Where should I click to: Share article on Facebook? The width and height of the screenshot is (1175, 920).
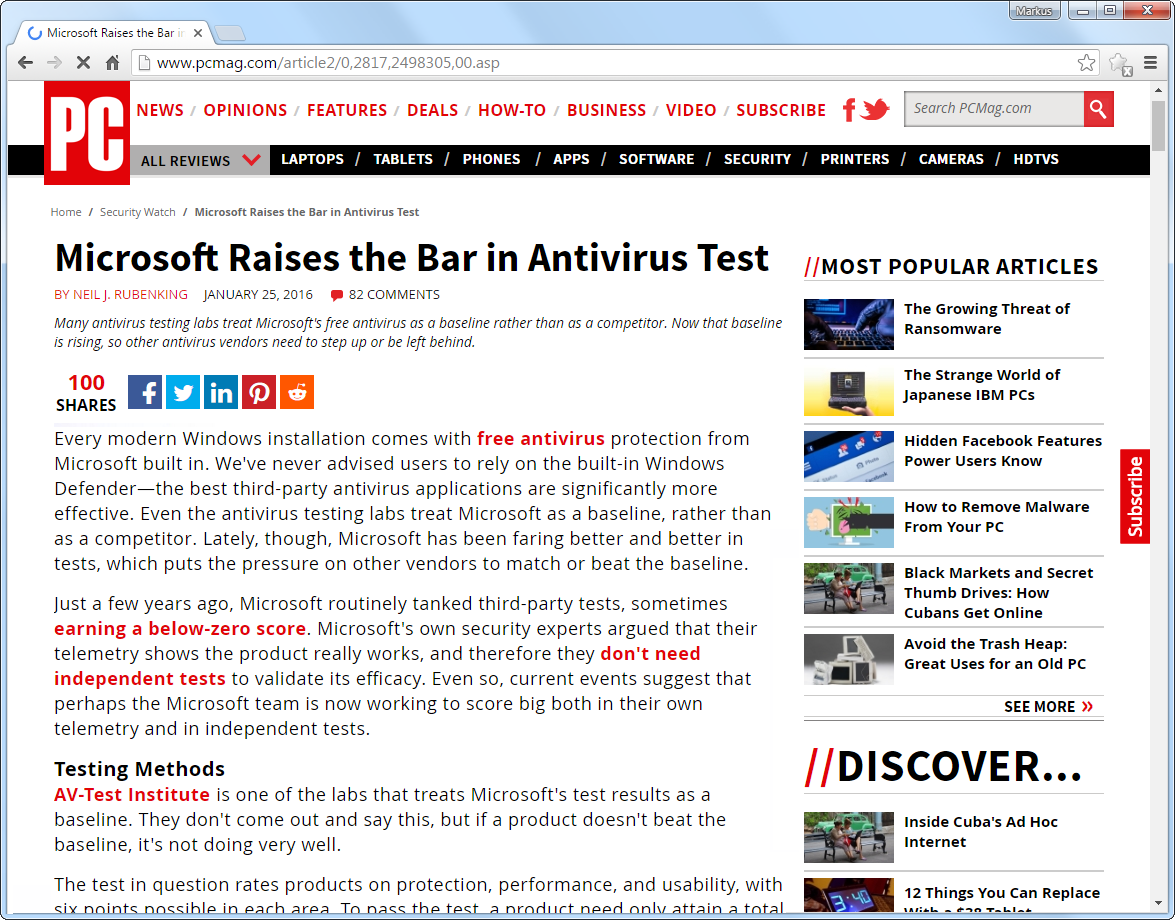click(145, 392)
